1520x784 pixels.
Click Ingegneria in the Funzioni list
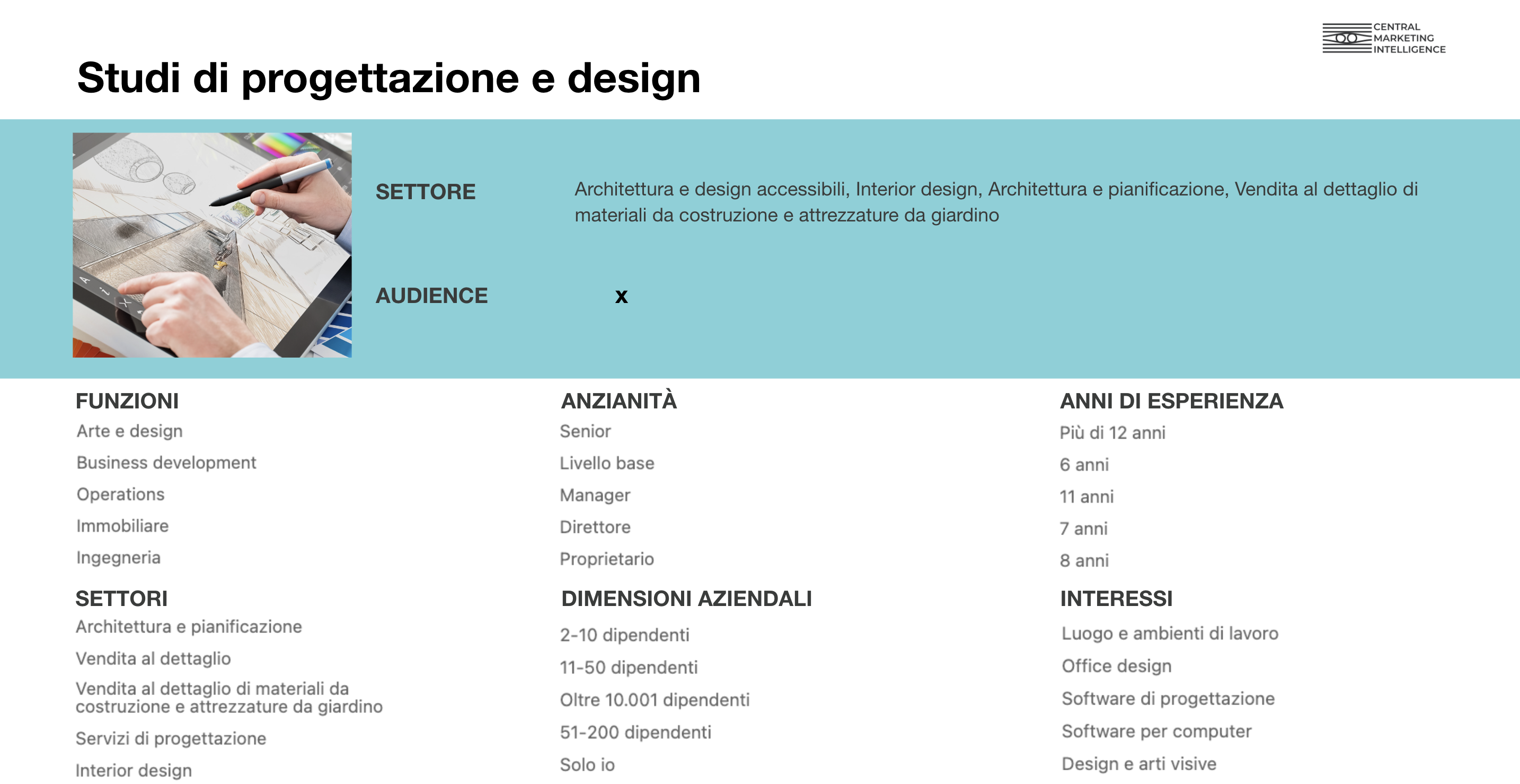click(x=118, y=557)
